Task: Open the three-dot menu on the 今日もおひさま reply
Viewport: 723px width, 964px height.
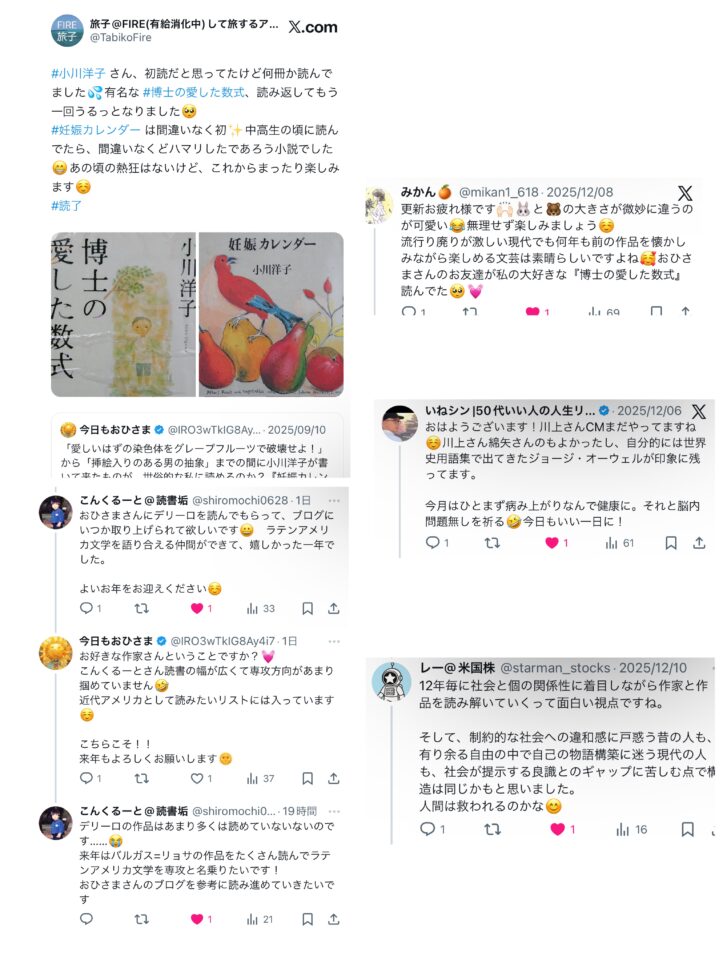Action: click(x=334, y=641)
